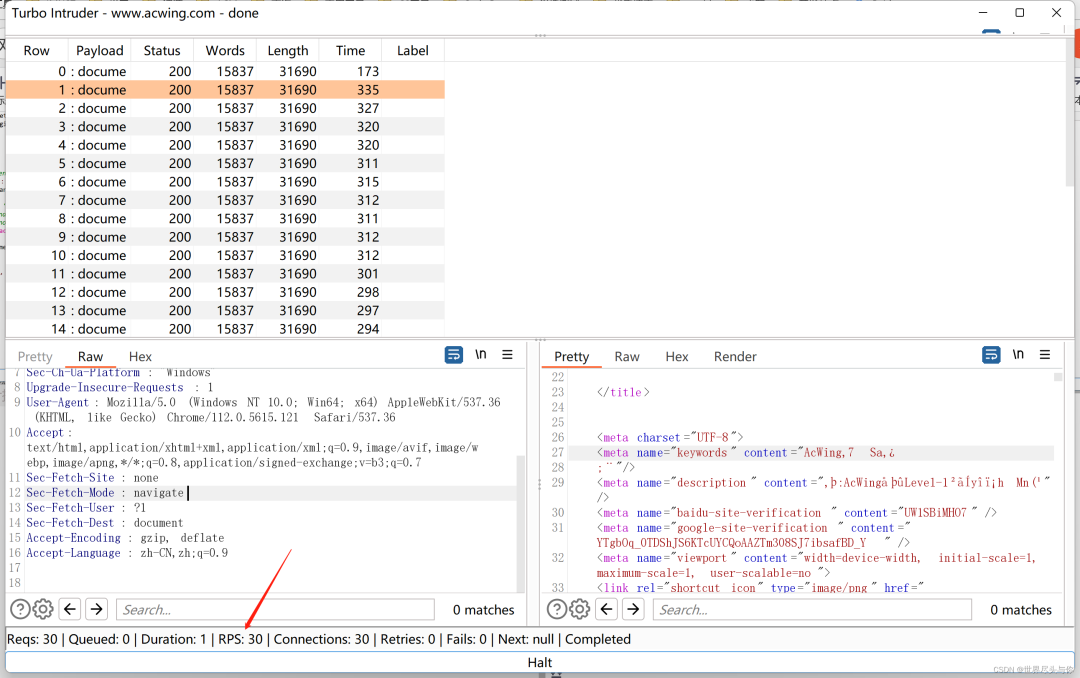Select the request Raw tab

[x=90, y=356]
